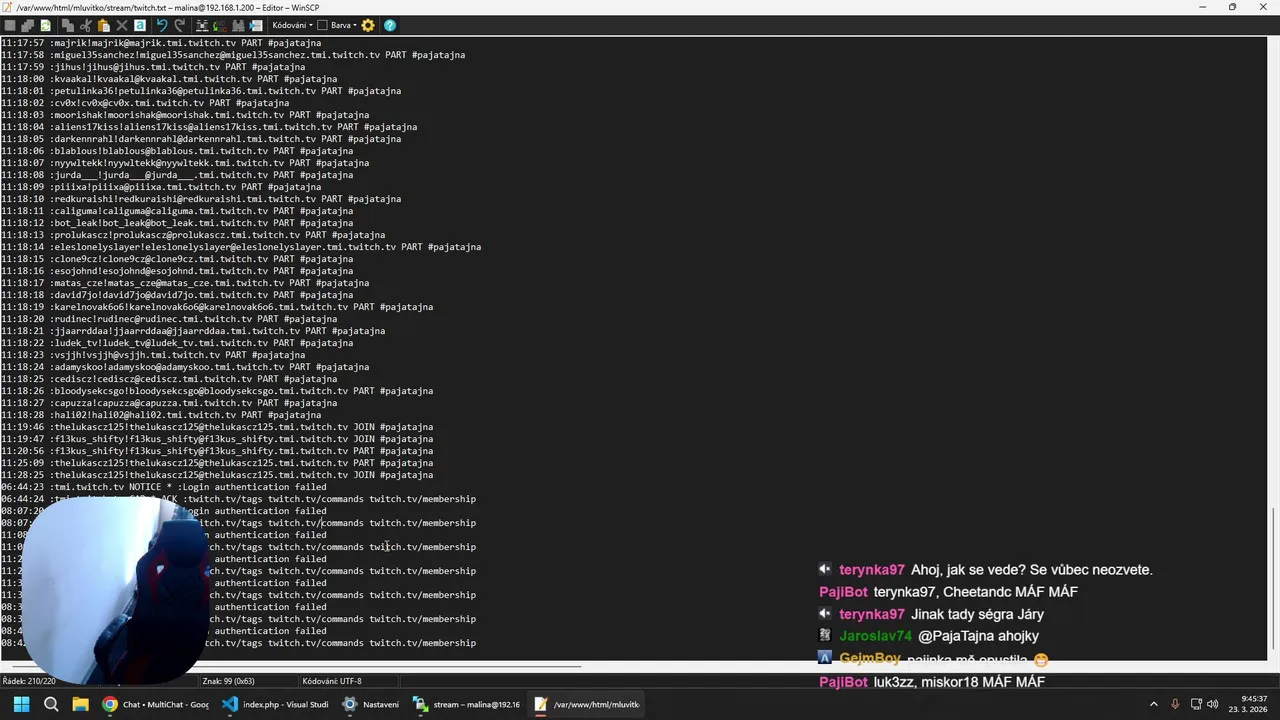Click the Find Next binoculars icon
Screen dimensions: 1280x720
click(238, 25)
